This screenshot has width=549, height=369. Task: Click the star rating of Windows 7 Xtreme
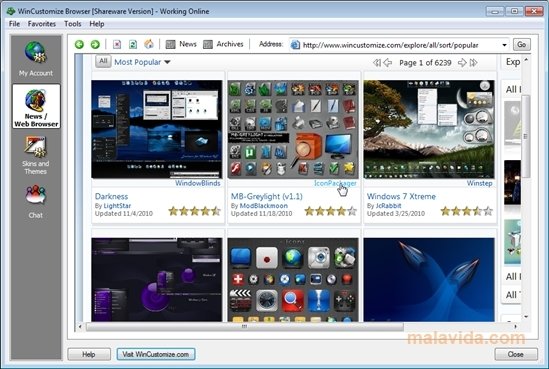467,211
